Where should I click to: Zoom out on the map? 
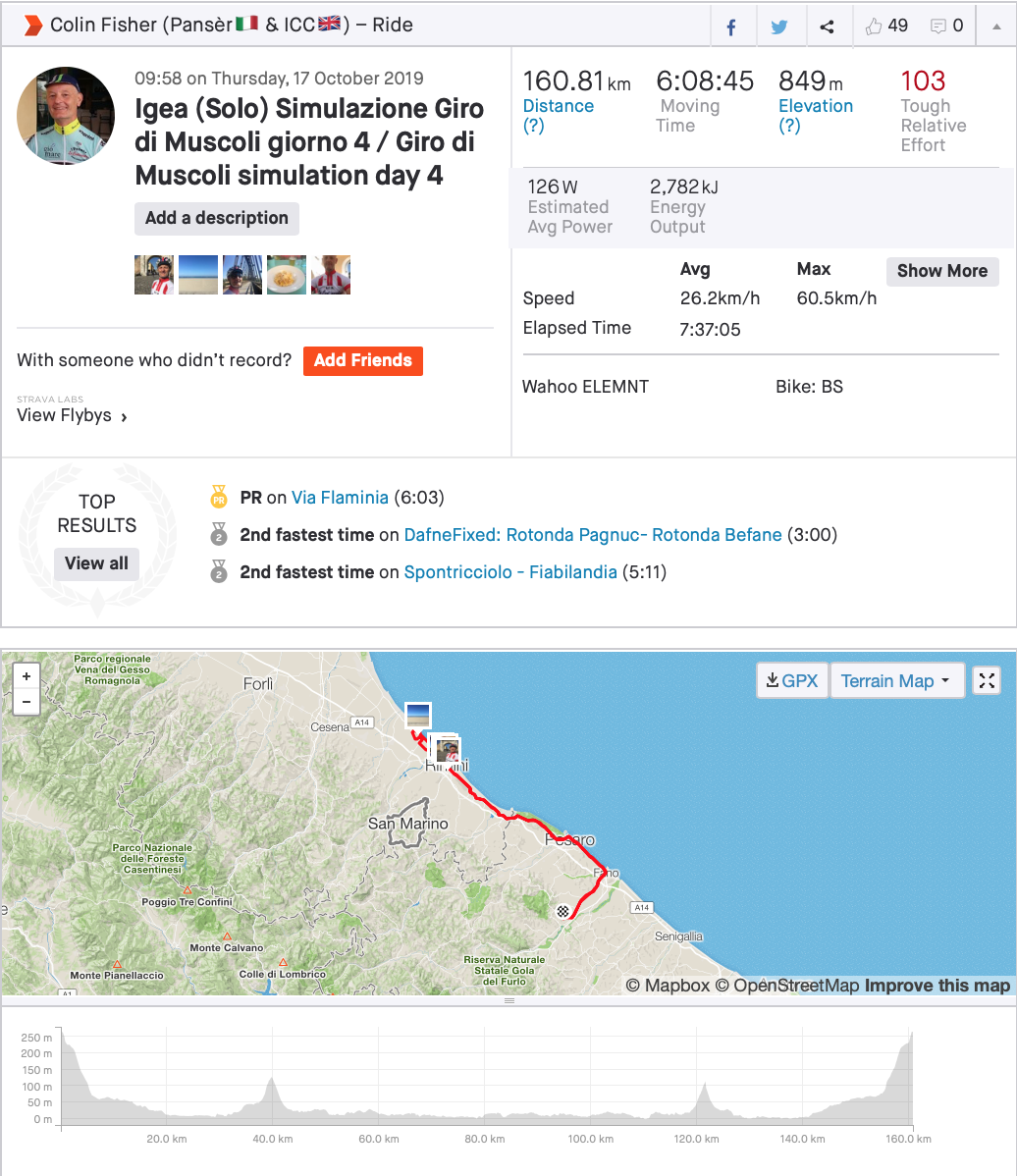click(x=27, y=702)
